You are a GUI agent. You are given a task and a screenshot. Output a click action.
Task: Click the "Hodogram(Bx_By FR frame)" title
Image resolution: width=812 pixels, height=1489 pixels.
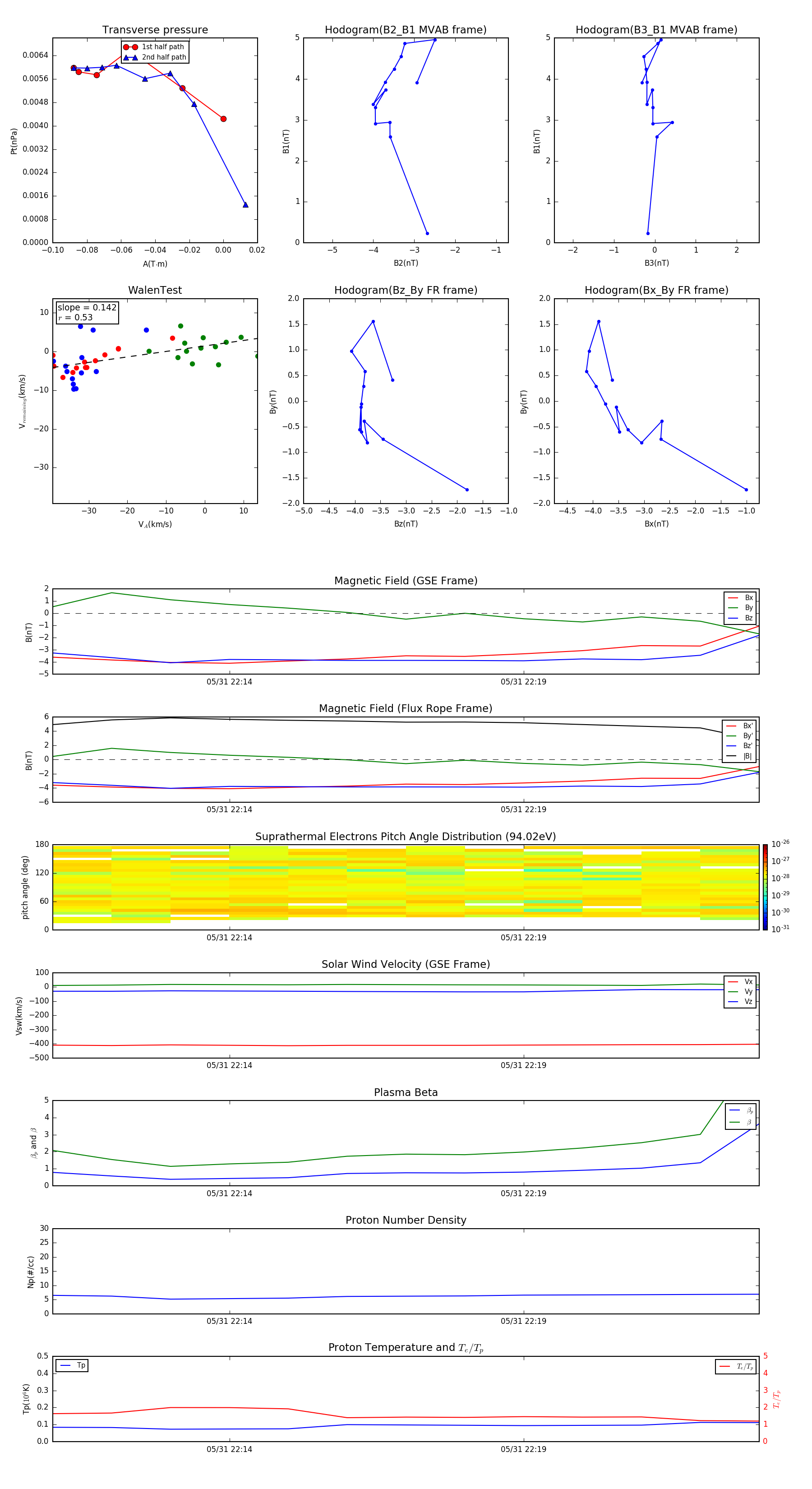[656, 290]
